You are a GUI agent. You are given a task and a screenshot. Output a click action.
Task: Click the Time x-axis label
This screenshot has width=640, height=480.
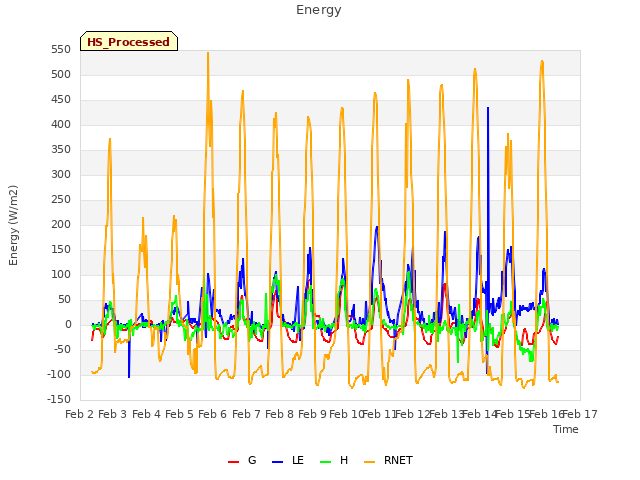pos(566,429)
